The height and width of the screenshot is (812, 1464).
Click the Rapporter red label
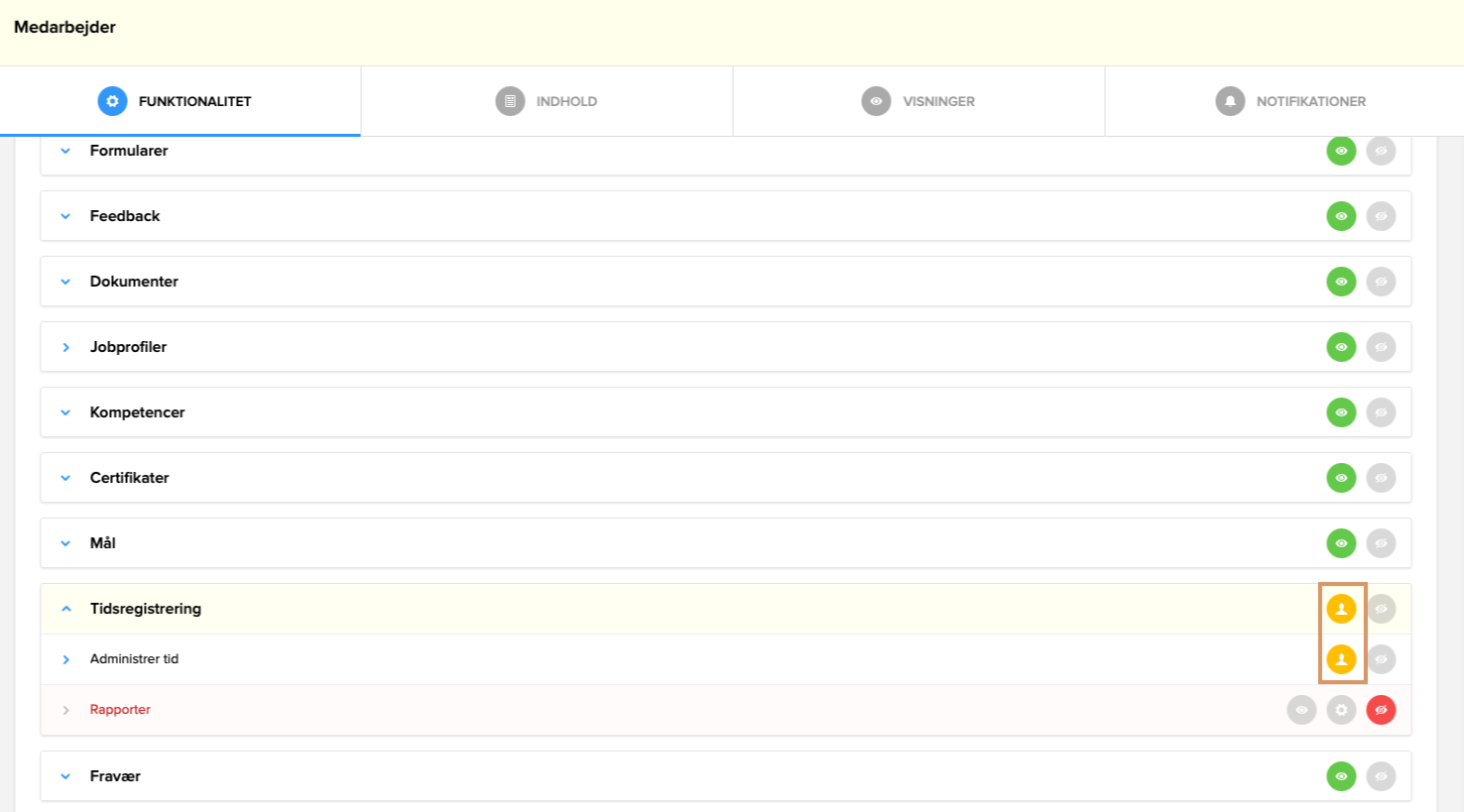(x=120, y=710)
